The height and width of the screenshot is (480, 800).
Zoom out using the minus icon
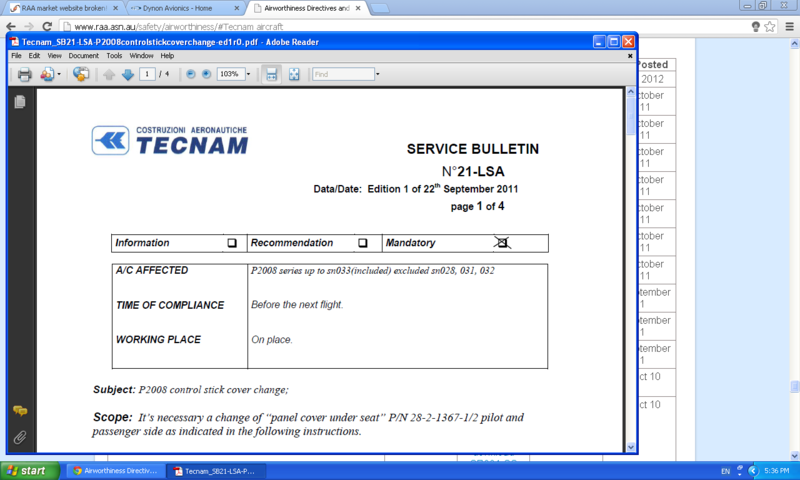pyautogui.click(x=190, y=74)
